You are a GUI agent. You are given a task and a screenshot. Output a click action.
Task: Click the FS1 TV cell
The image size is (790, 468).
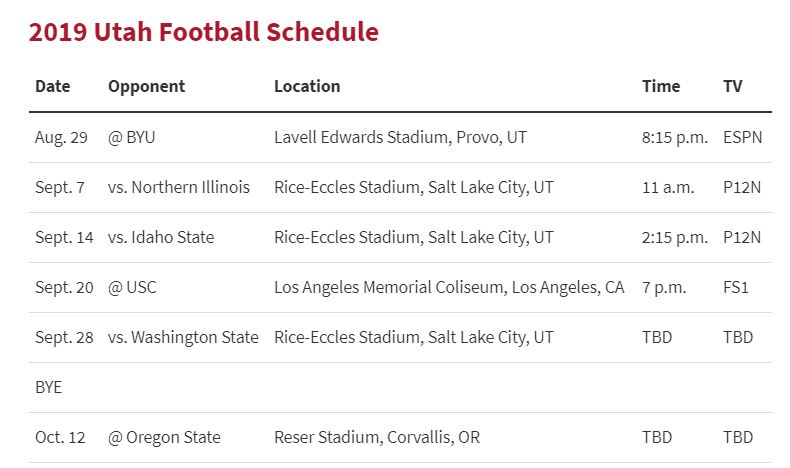tap(736, 287)
